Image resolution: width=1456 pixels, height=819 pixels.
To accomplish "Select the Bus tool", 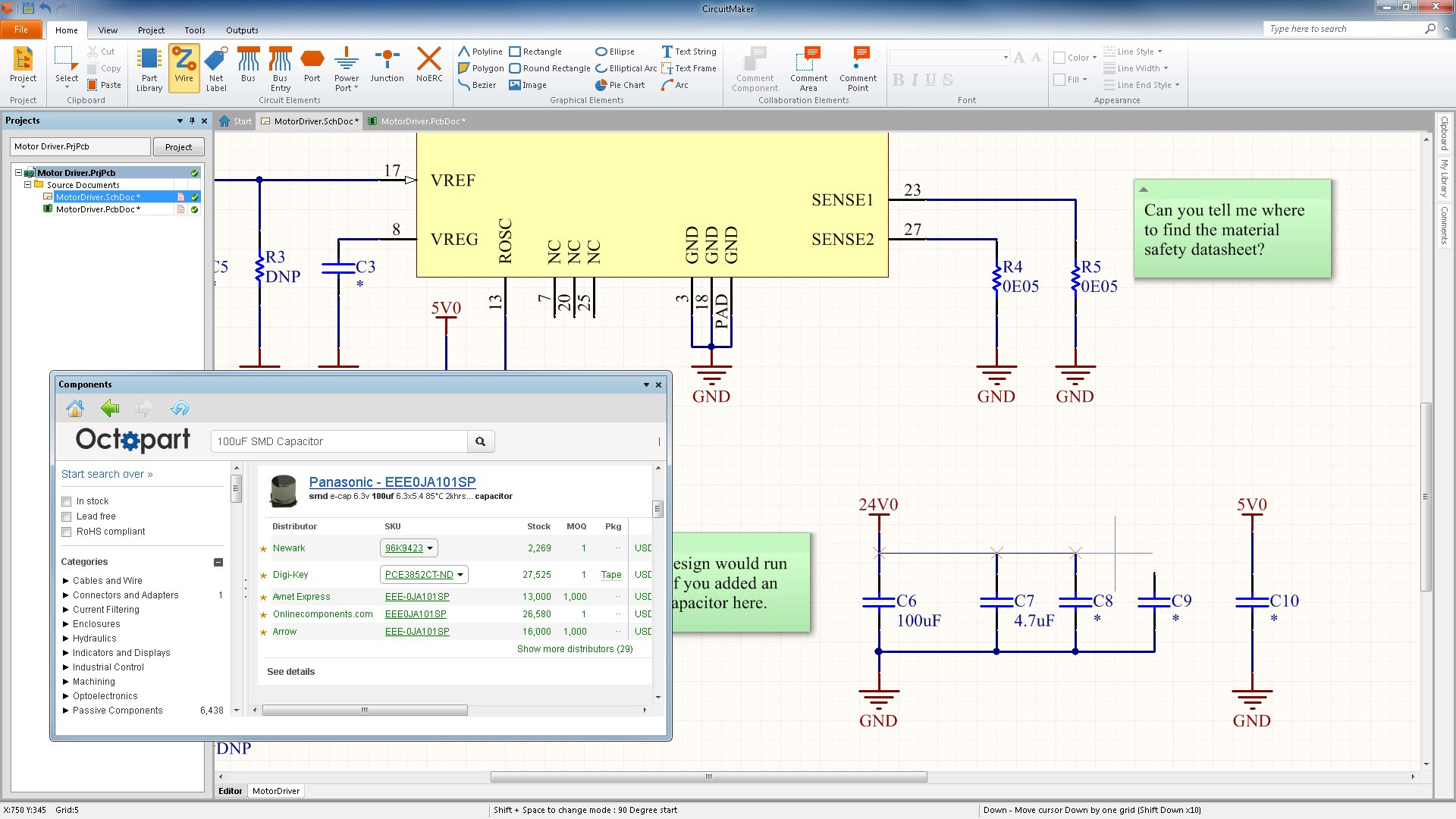I will tap(248, 65).
